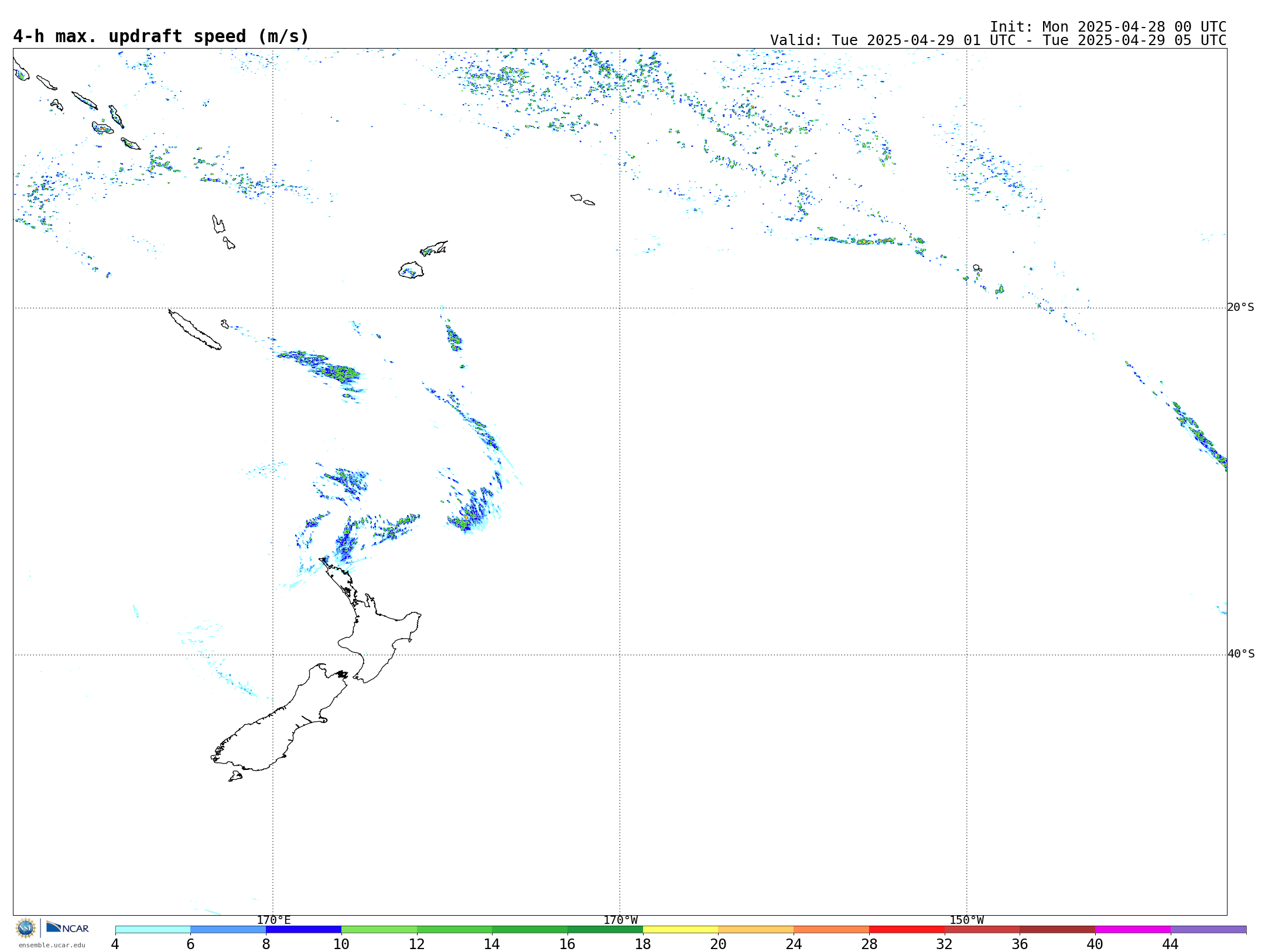Click the 150°W longitude label
Viewport: 1265px width, 952px height.
[x=967, y=920]
